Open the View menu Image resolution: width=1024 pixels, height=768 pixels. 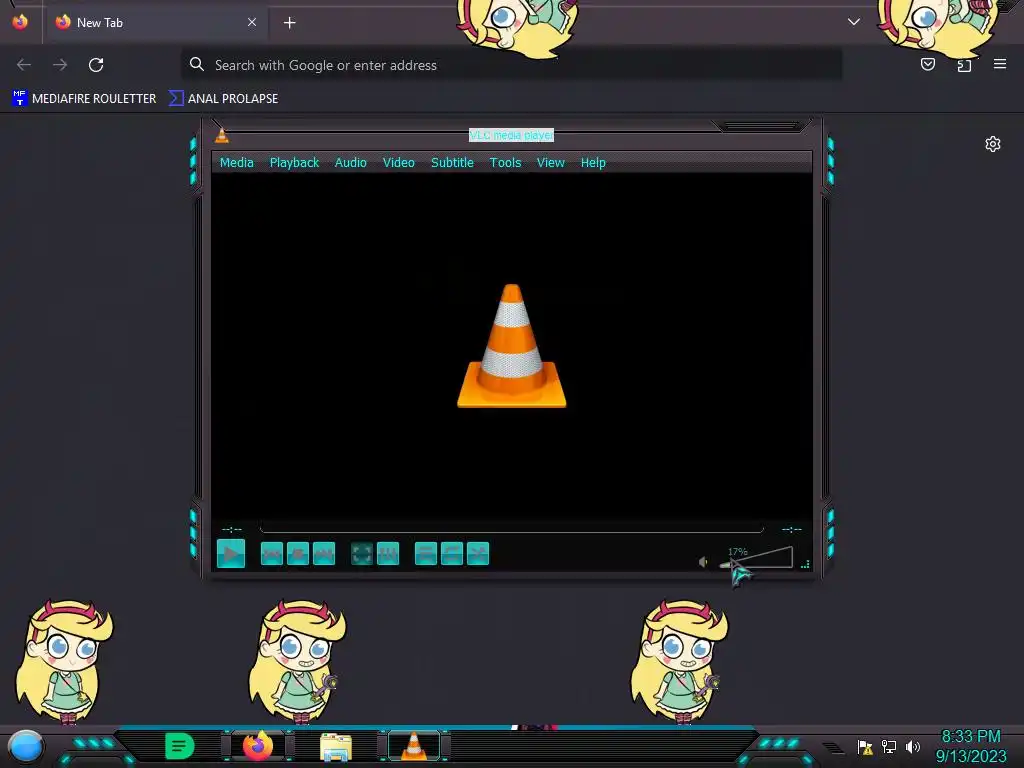pyautogui.click(x=551, y=163)
